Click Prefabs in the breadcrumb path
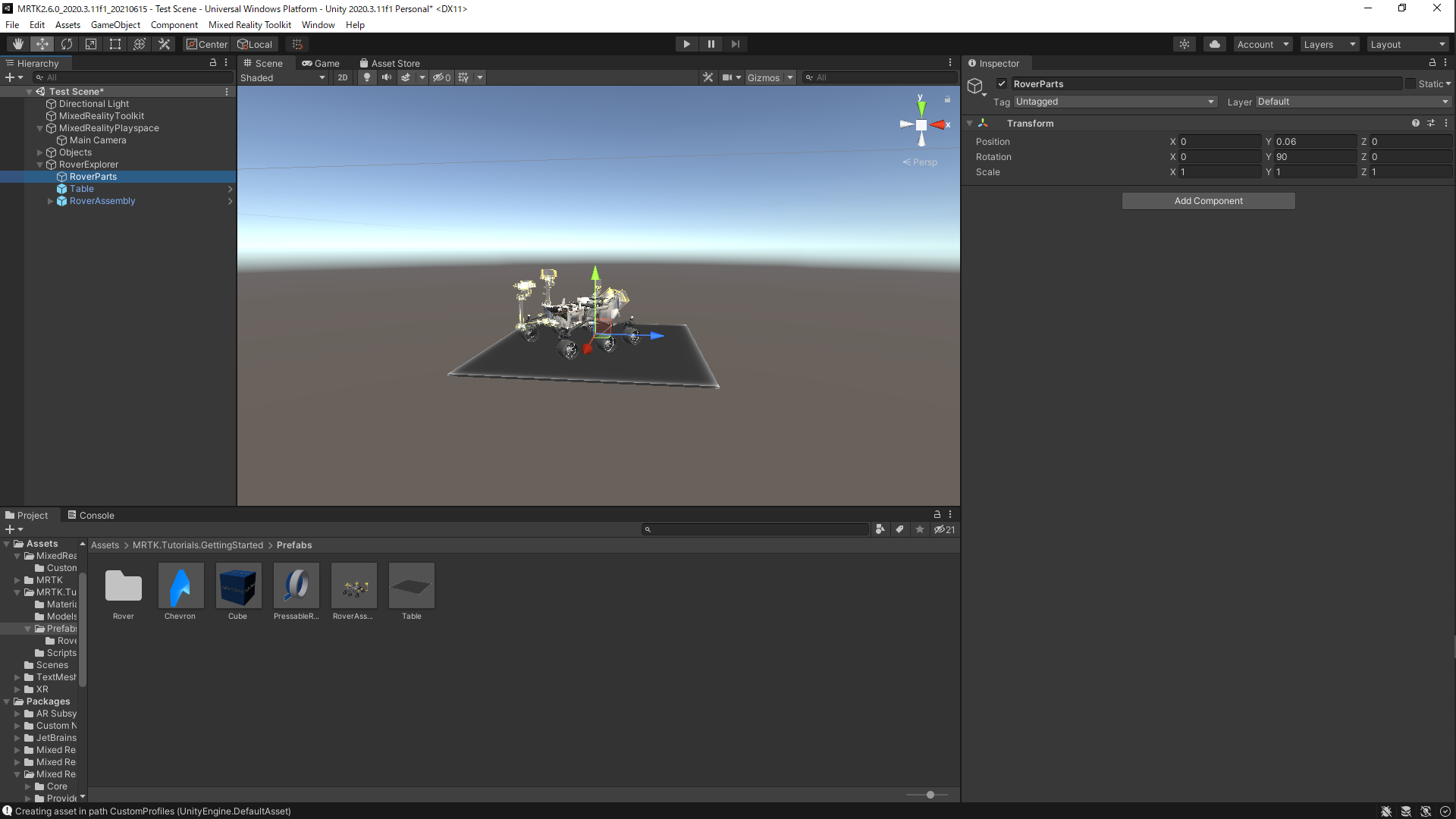 tap(294, 545)
